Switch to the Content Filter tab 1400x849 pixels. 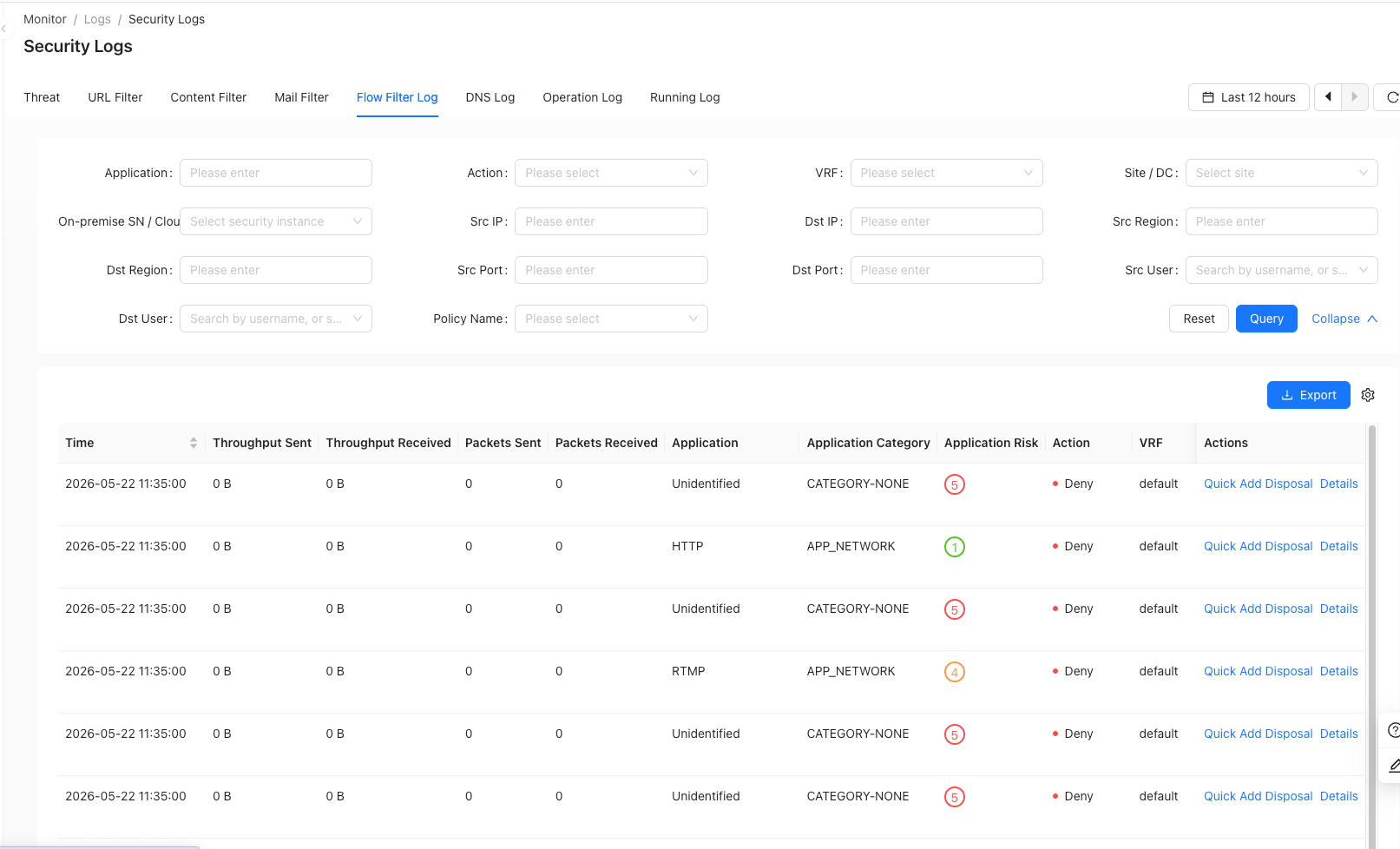coord(208,97)
